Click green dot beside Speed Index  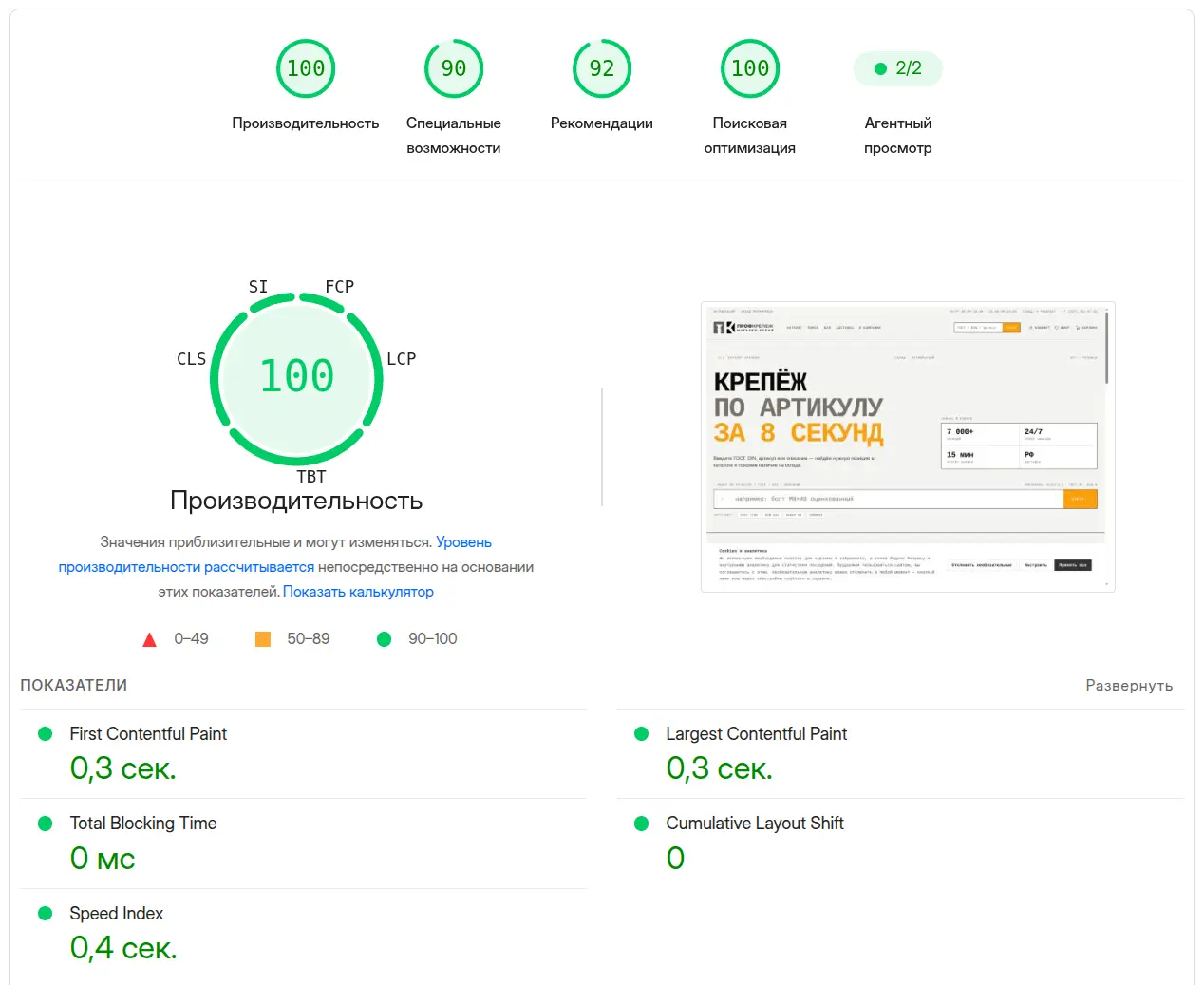coord(45,913)
